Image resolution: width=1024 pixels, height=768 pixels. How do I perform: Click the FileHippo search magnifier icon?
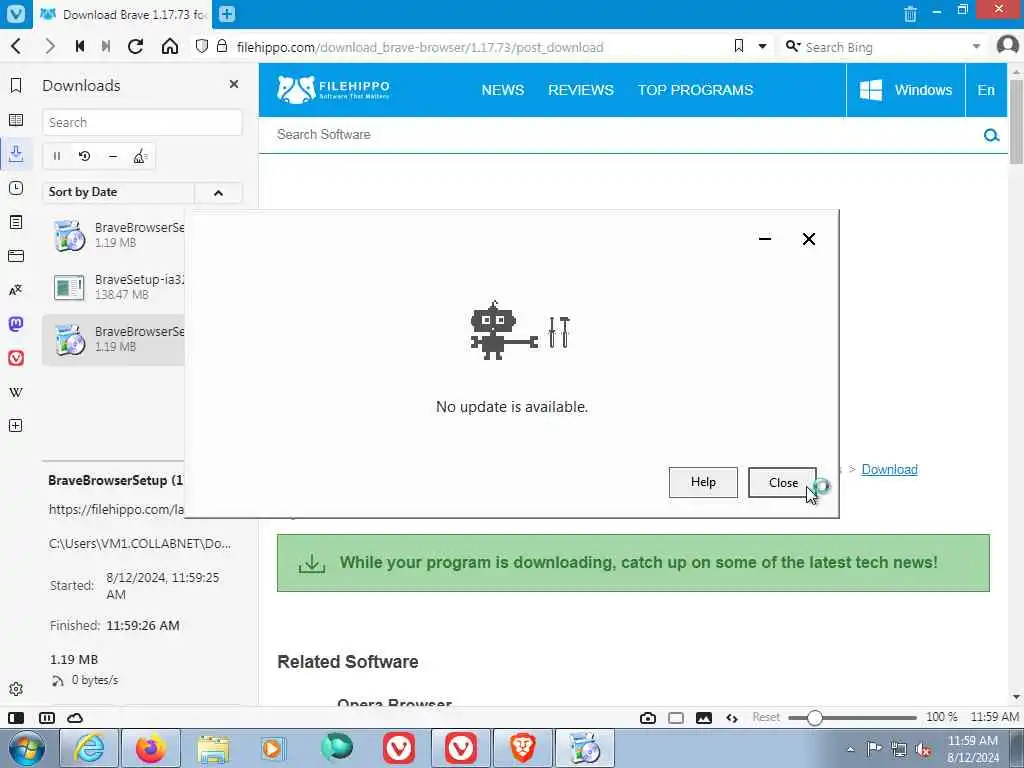(x=991, y=135)
